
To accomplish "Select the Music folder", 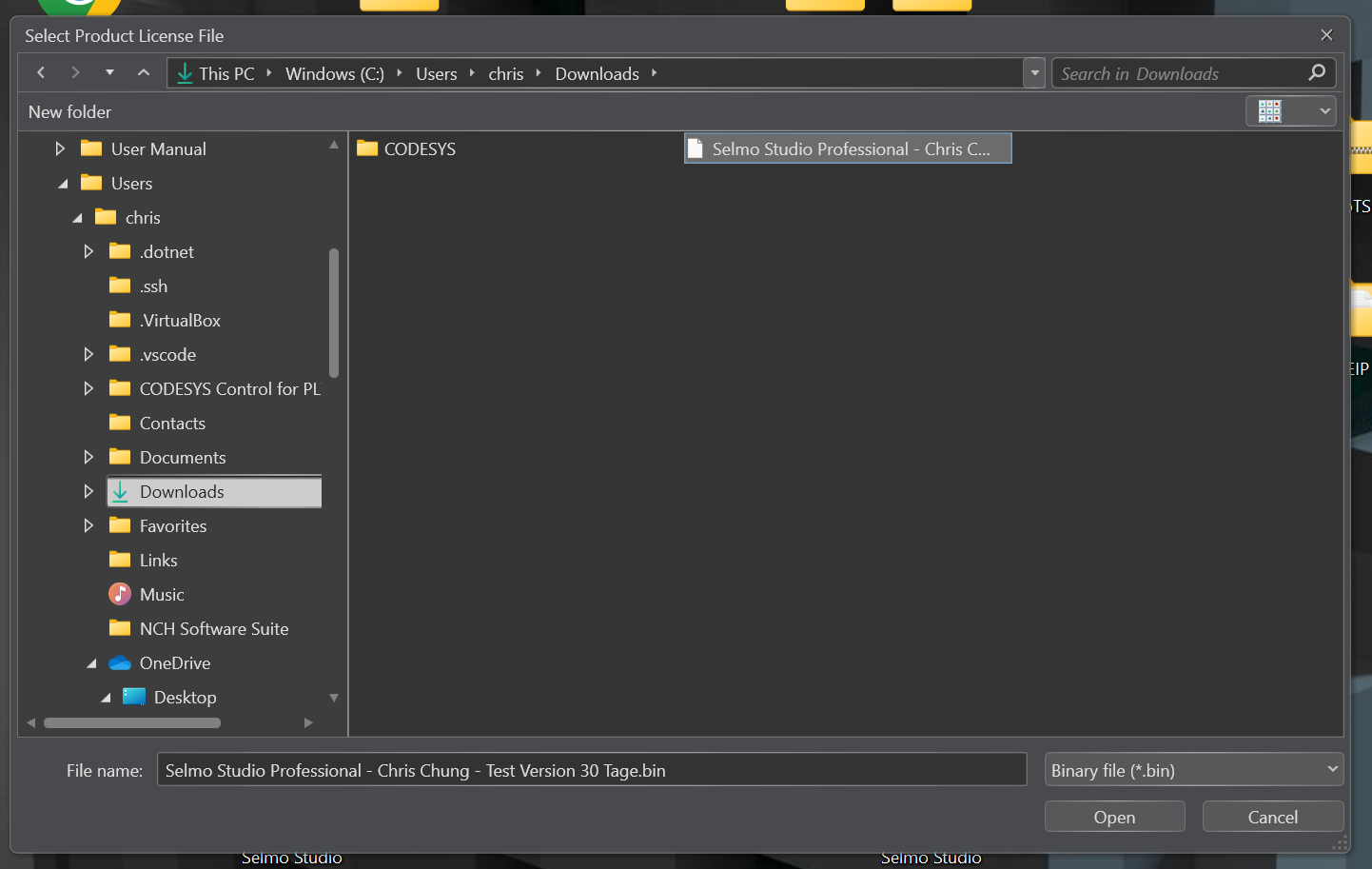I will click(x=162, y=594).
